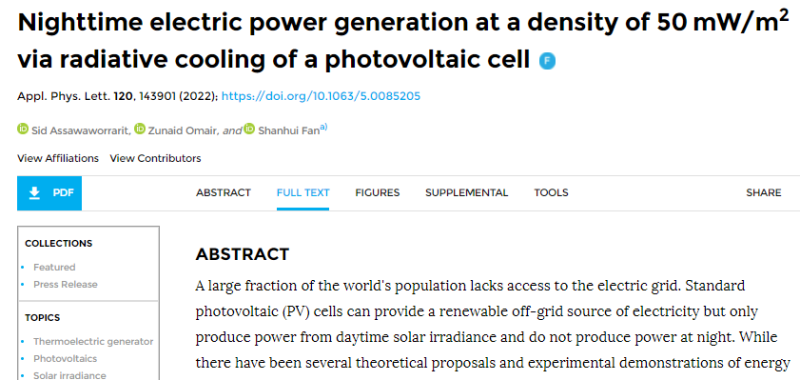Expand View Affiliations
This screenshot has height=380, width=800.
click(58, 158)
